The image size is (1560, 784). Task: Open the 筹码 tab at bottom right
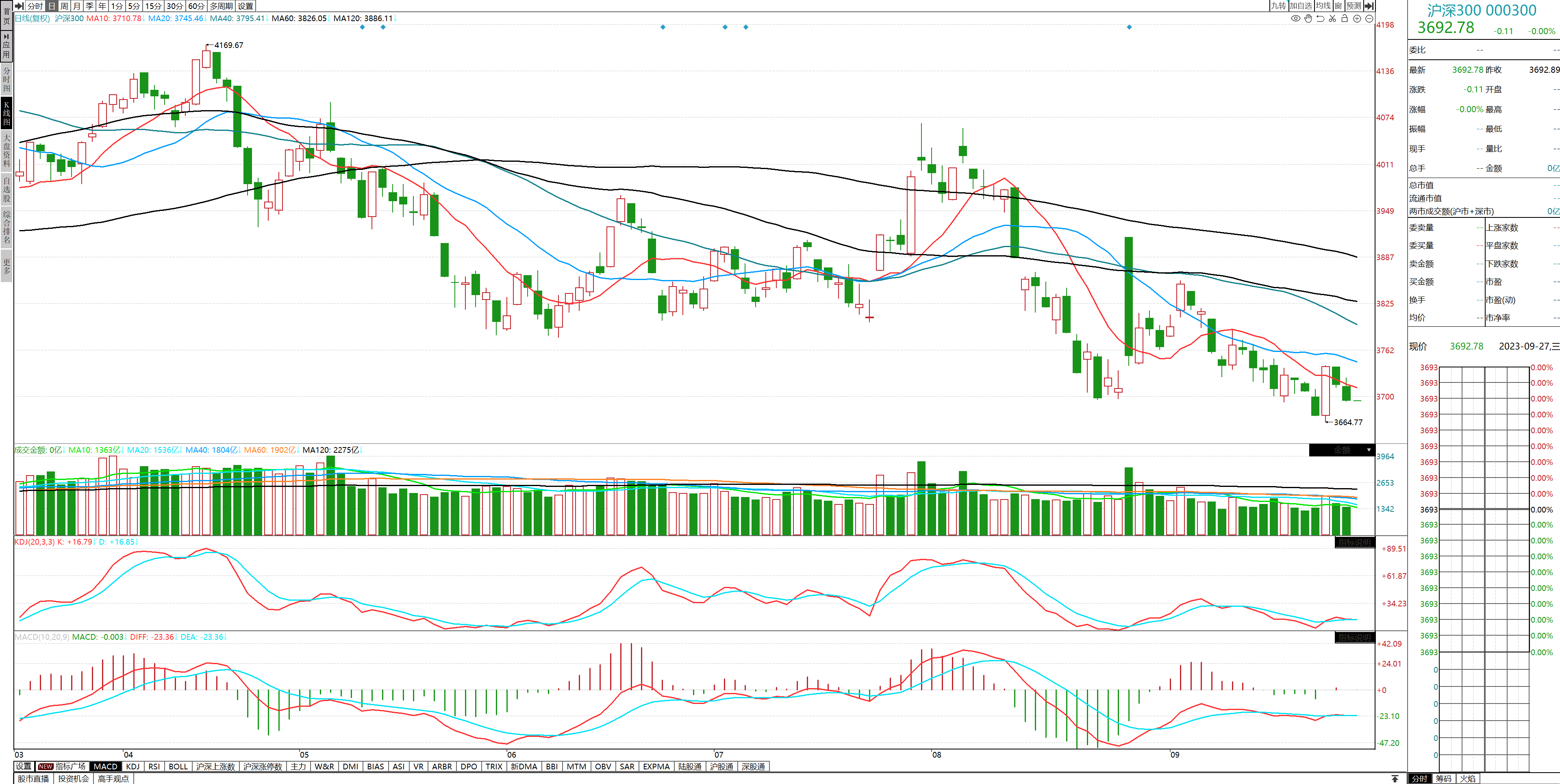tap(1444, 779)
